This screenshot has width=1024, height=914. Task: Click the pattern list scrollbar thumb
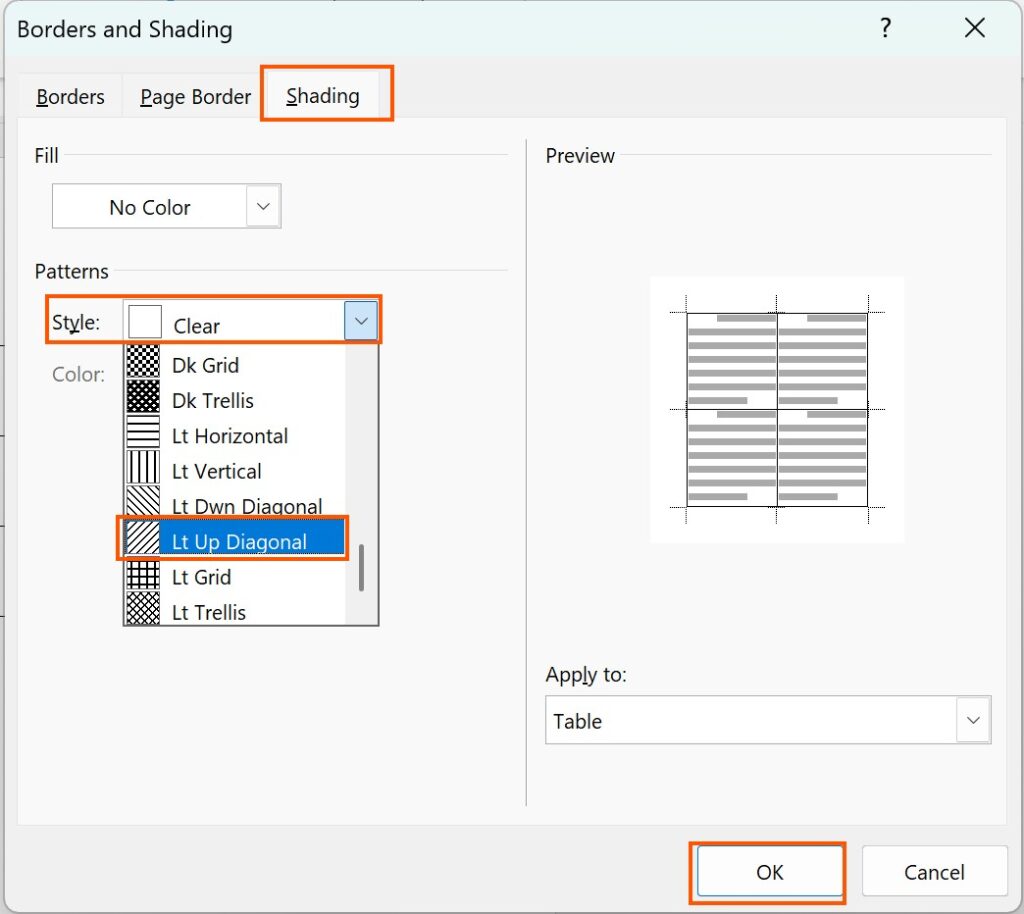(361, 567)
